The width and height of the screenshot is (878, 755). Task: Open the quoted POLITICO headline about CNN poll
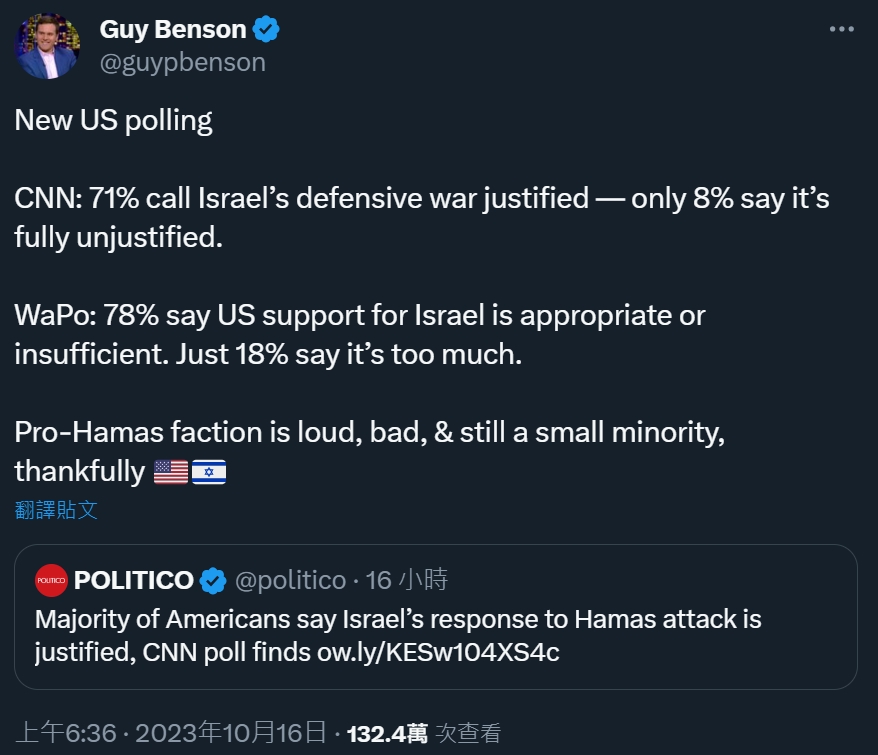click(398, 620)
